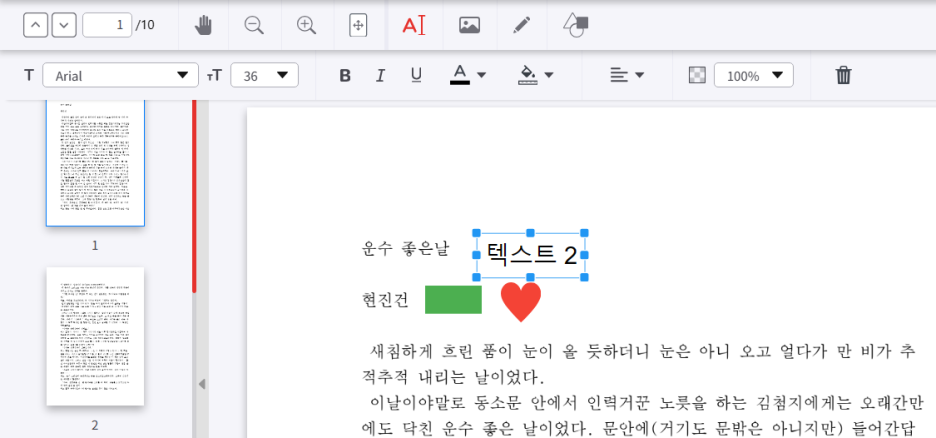The width and height of the screenshot is (936, 438).
Task: Select the '텍스트 2' text box
Action: coord(530,255)
